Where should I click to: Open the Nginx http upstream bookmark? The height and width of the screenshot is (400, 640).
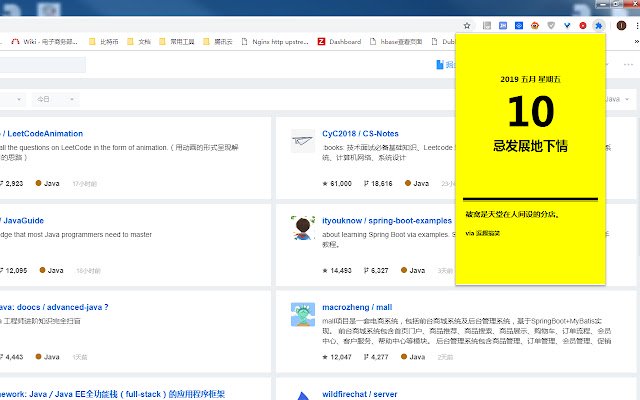pos(275,42)
